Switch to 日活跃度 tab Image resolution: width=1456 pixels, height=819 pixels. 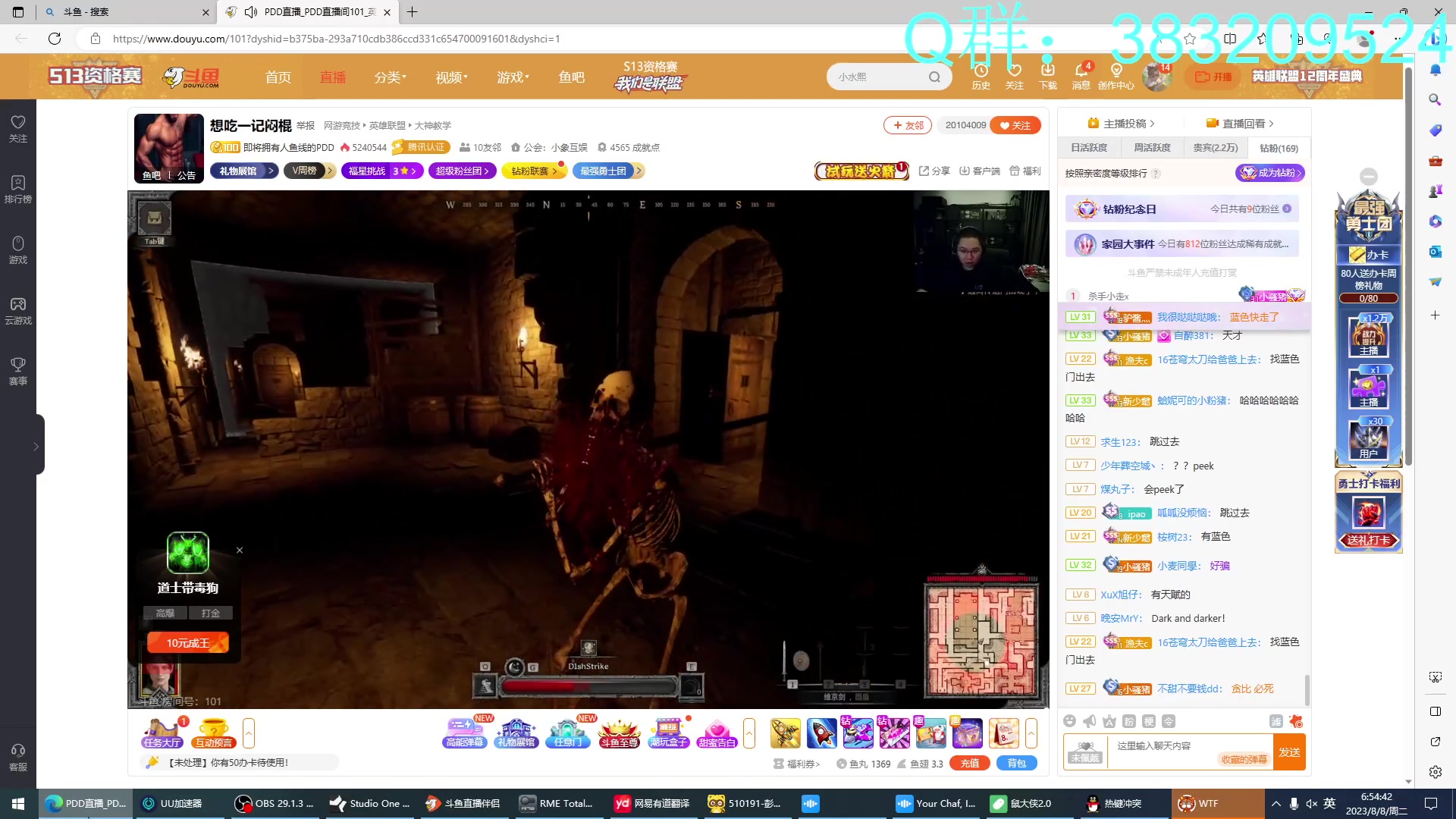(x=1088, y=148)
